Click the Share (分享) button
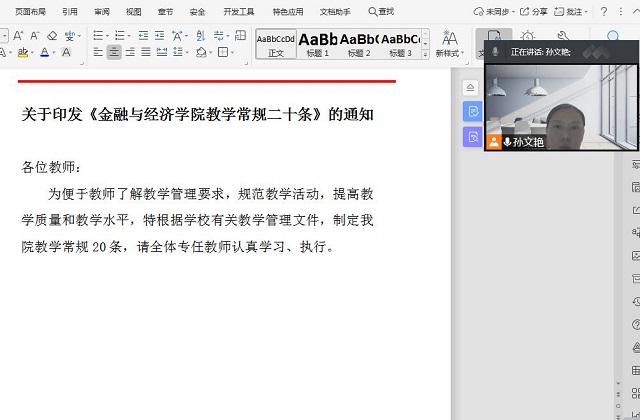Image resolution: width=640 pixels, height=420 pixels. (x=534, y=11)
